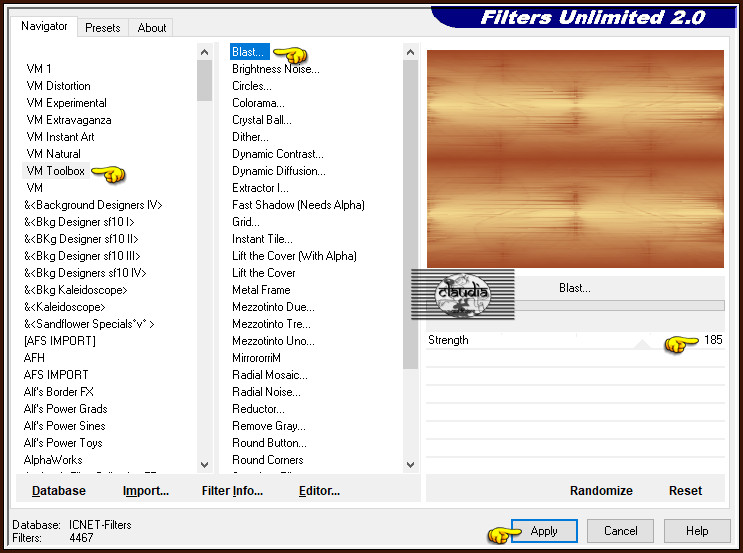This screenshot has width=743, height=553.
Task: Select &<Bkg Designer sf10 III> category
Action: coord(82,256)
